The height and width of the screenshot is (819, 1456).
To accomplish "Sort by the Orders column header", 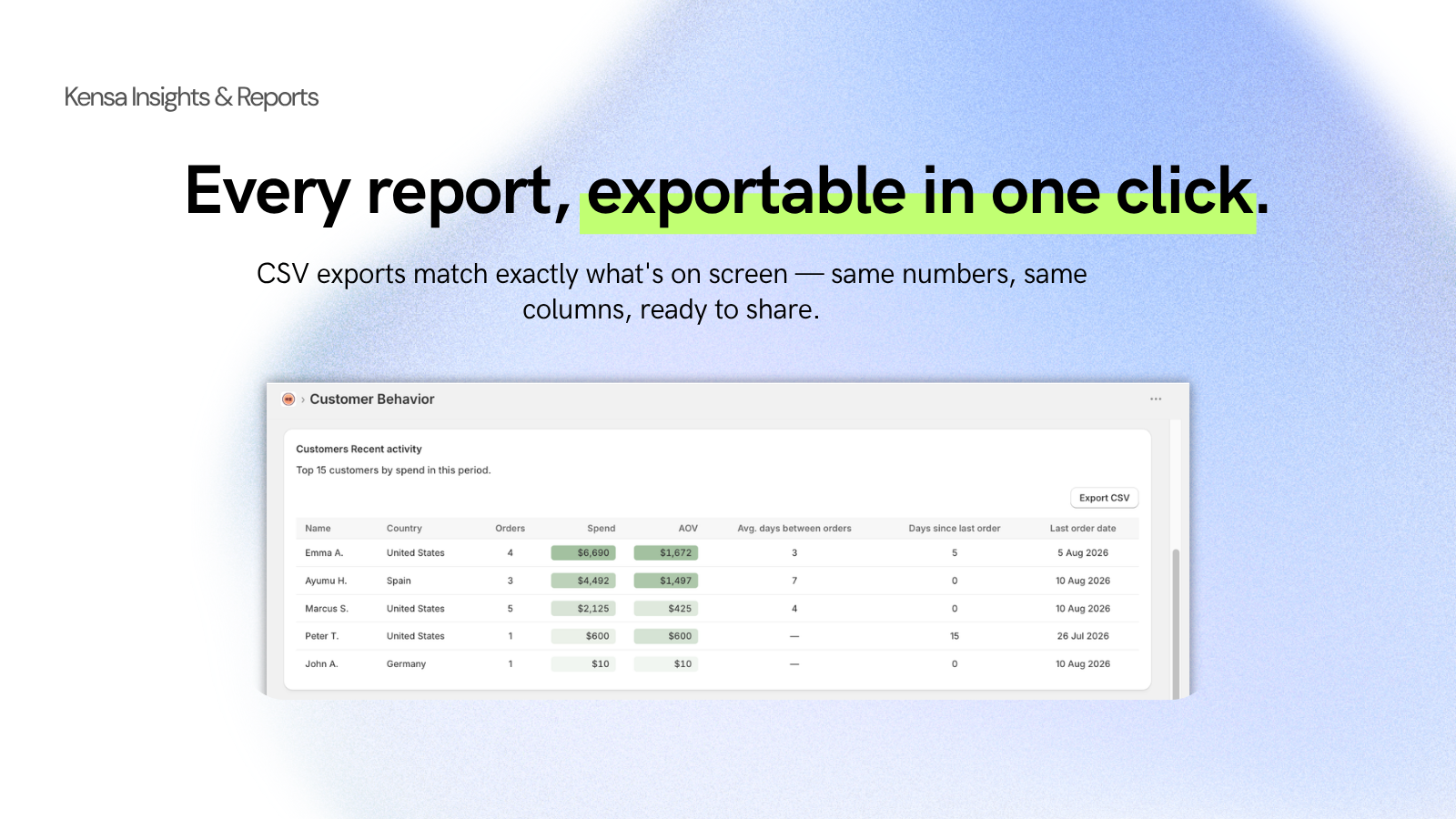I will (x=510, y=528).
